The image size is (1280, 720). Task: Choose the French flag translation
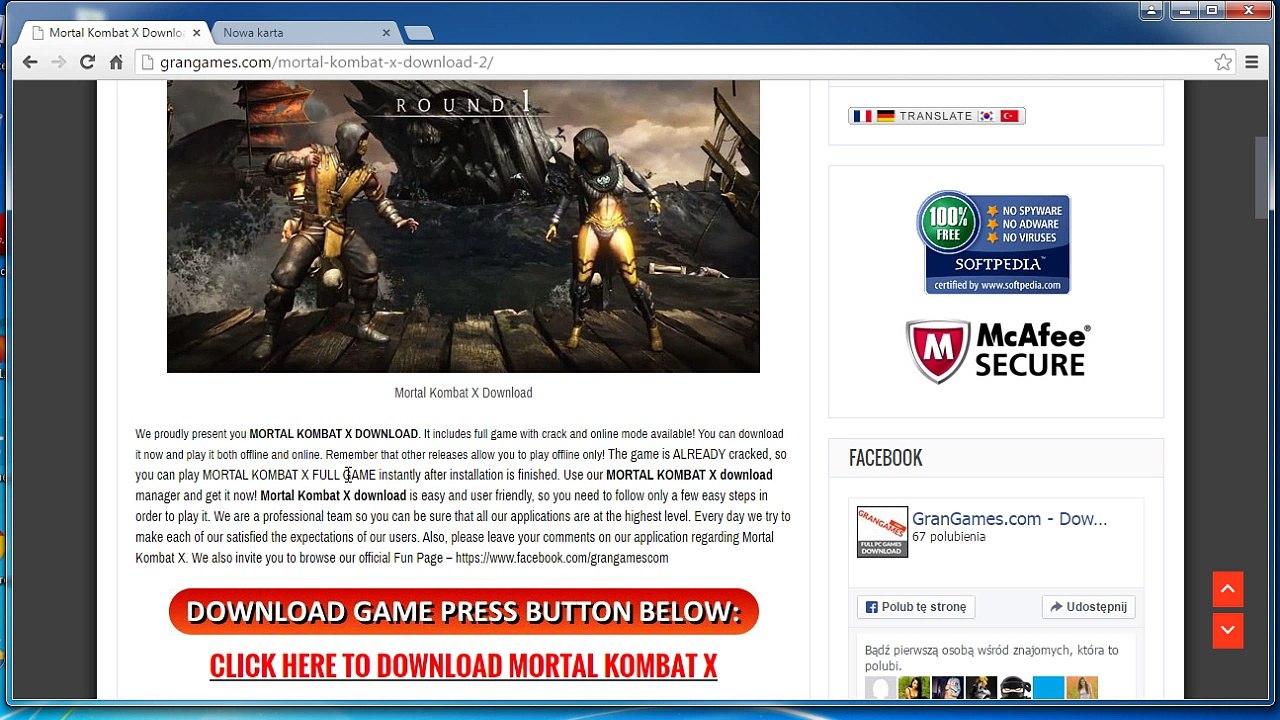tap(862, 116)
